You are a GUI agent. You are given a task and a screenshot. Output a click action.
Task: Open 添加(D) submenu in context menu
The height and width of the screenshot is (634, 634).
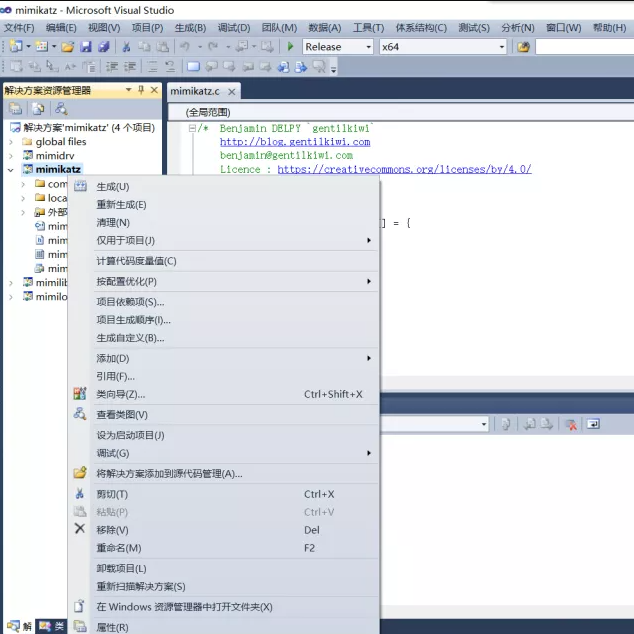[x=224, y=358]
